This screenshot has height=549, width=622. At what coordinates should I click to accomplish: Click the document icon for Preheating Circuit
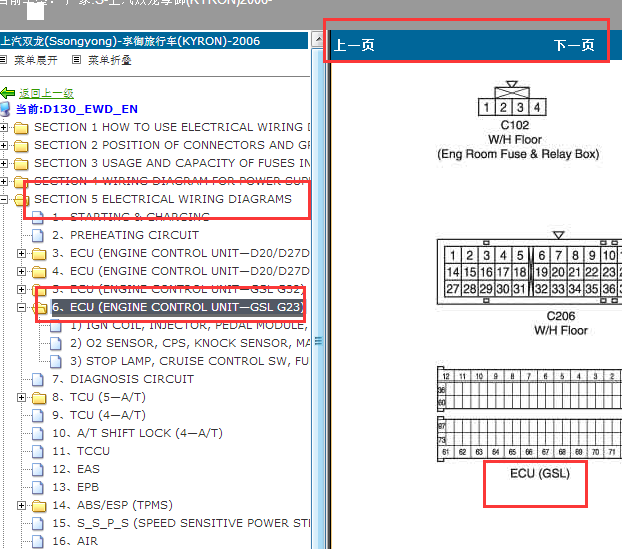click(x=38, y=236)
